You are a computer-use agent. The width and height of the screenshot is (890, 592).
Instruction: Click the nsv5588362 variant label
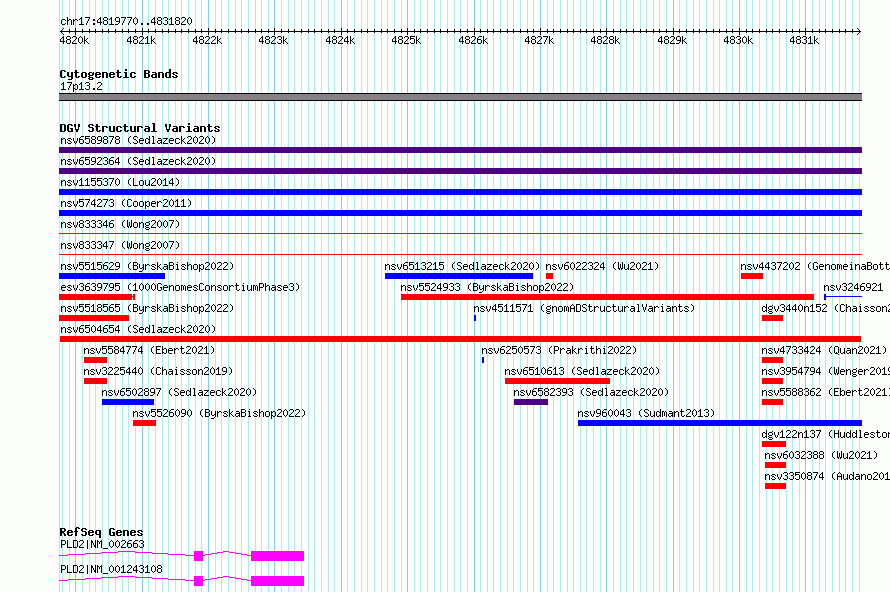pos(825,392)
